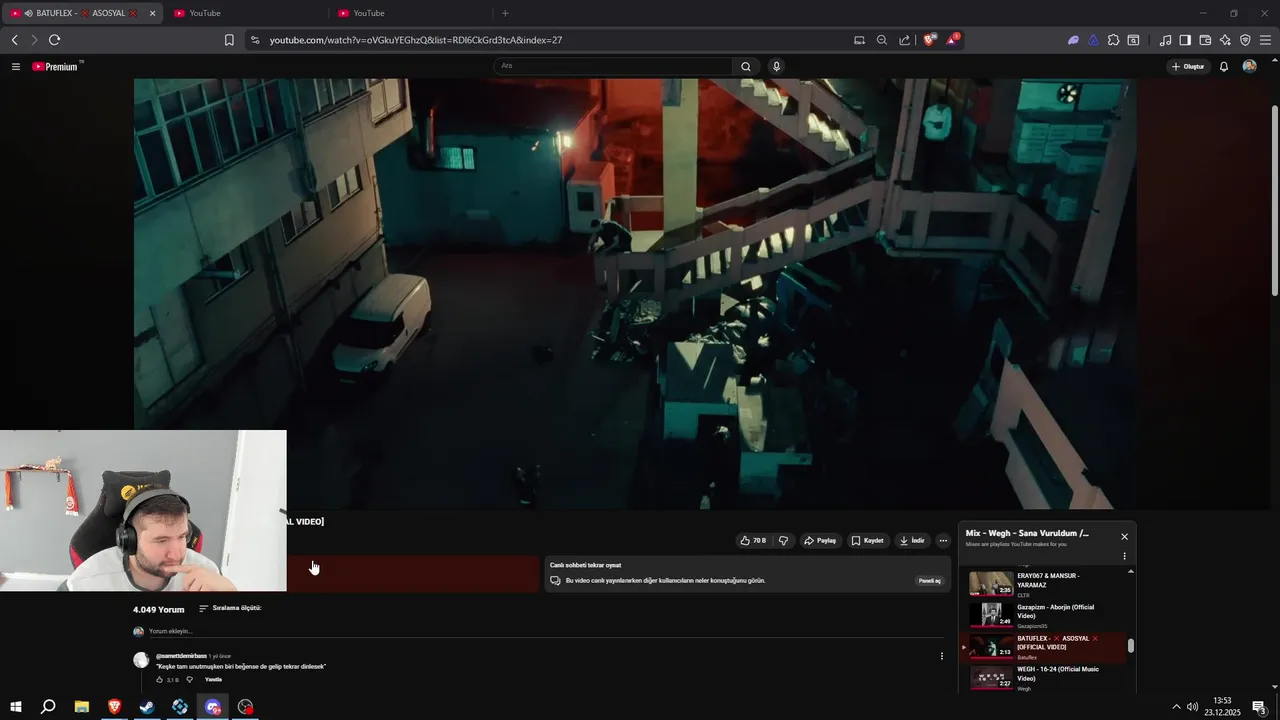This screenshot has width=1280, height=720.
Task: Click the page vertical scrollbar
Action: pyautogui.click(x=1275, y=200)
